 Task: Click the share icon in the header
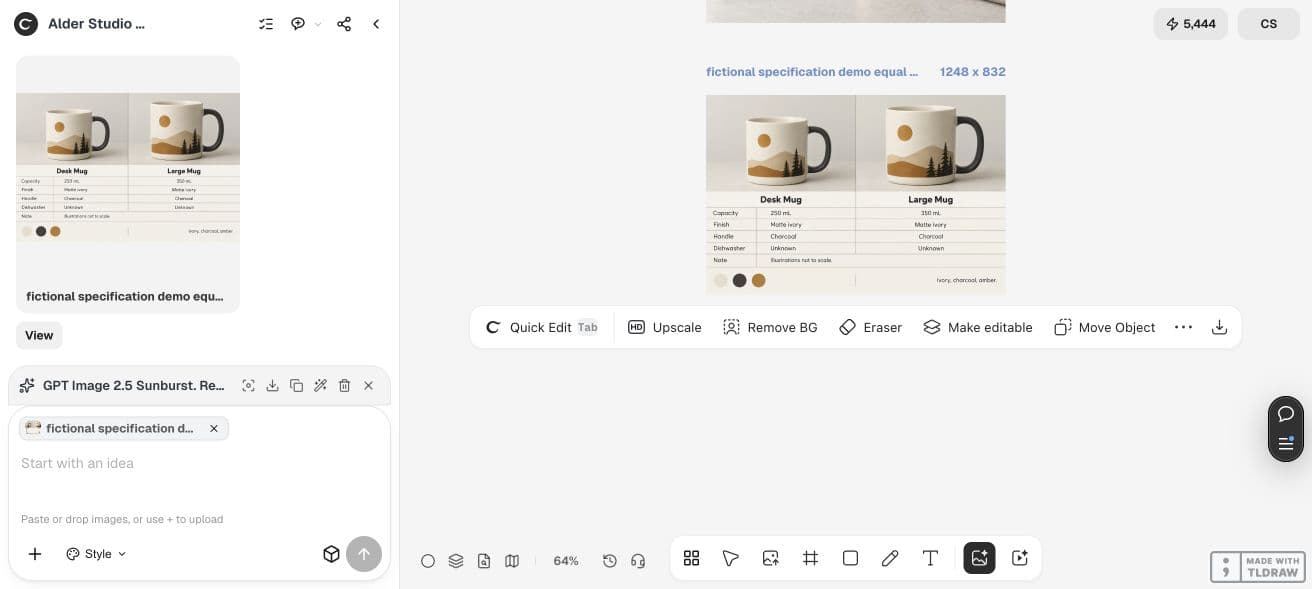344,24
